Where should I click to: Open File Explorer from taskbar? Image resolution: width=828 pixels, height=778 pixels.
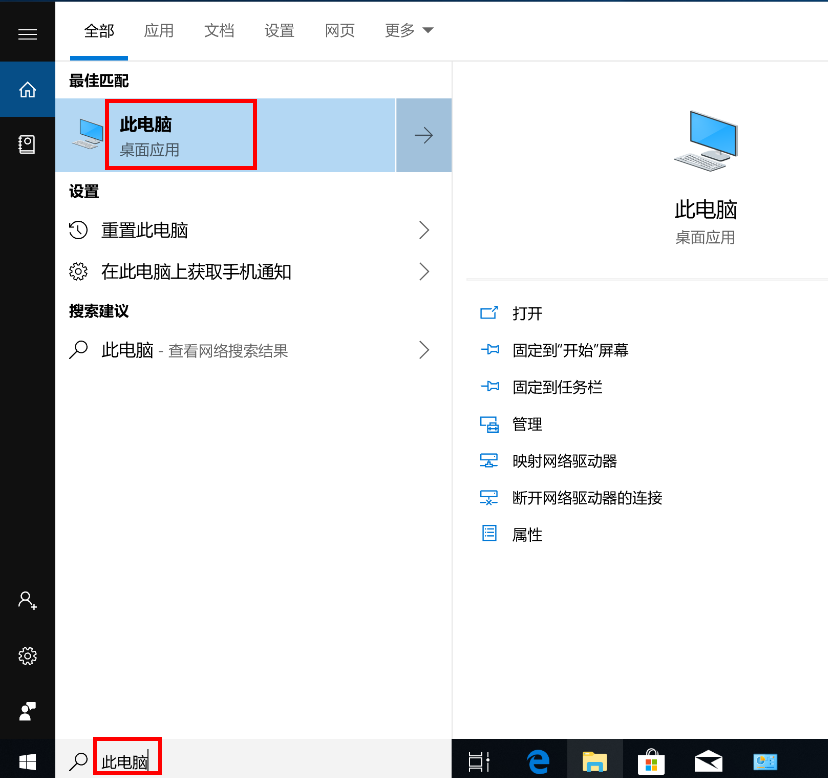click(595, 761)
